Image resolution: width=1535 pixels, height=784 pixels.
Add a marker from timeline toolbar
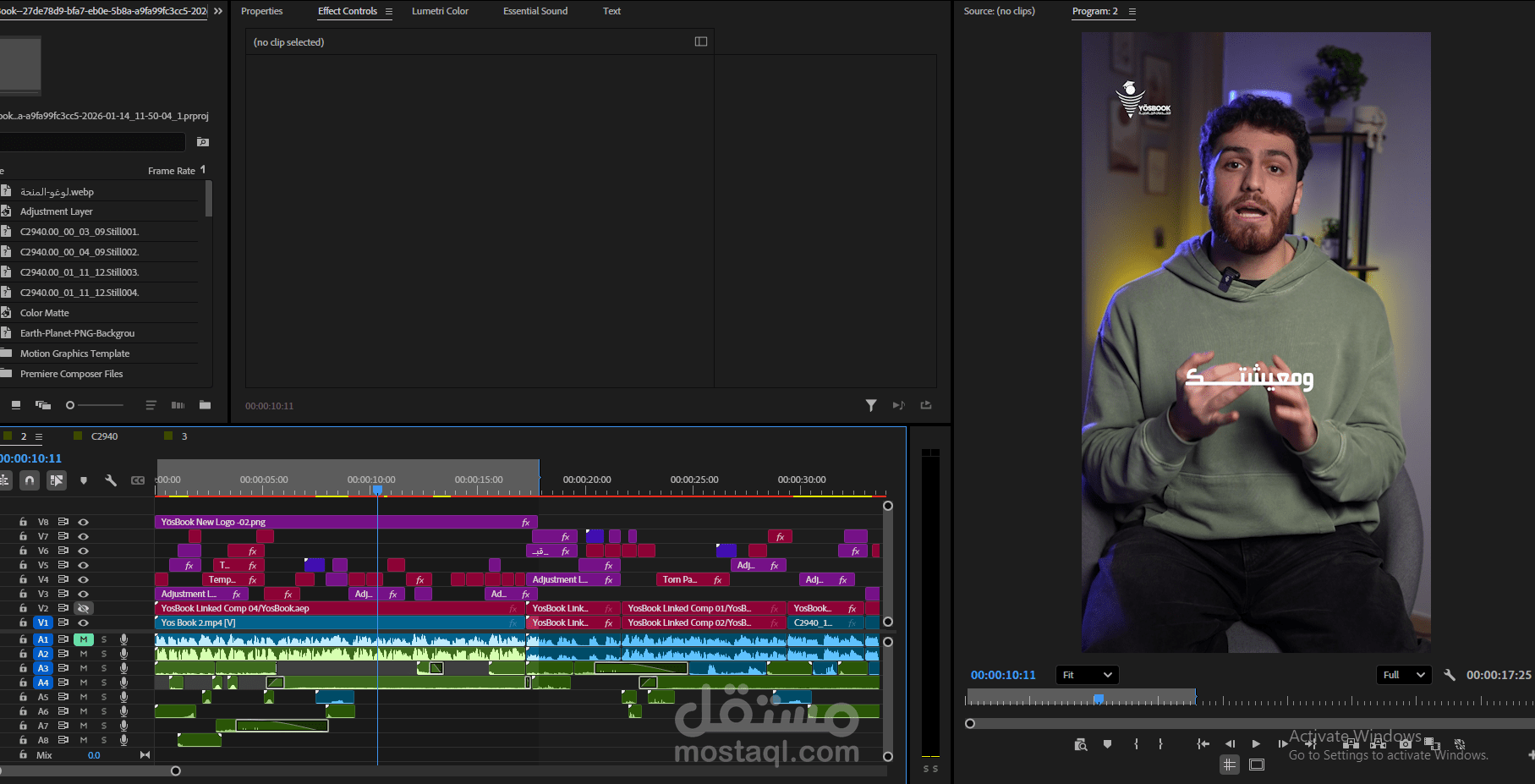[x=83, y=480]
